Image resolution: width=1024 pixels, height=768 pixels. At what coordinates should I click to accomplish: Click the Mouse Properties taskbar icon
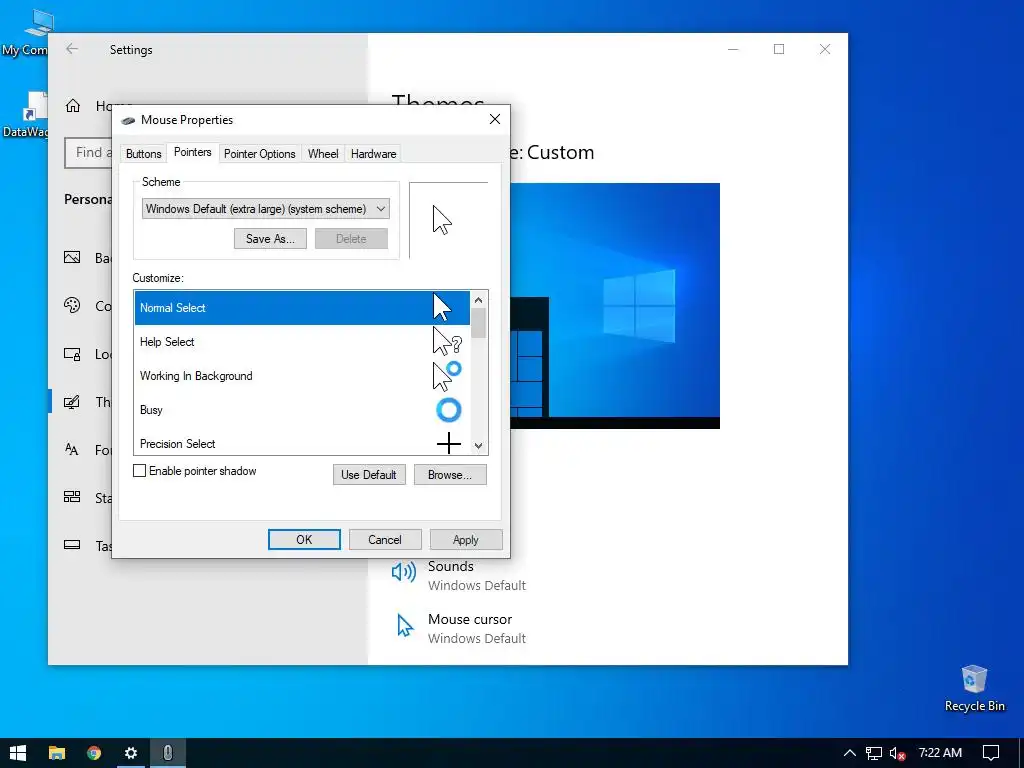tap(168, 753)
